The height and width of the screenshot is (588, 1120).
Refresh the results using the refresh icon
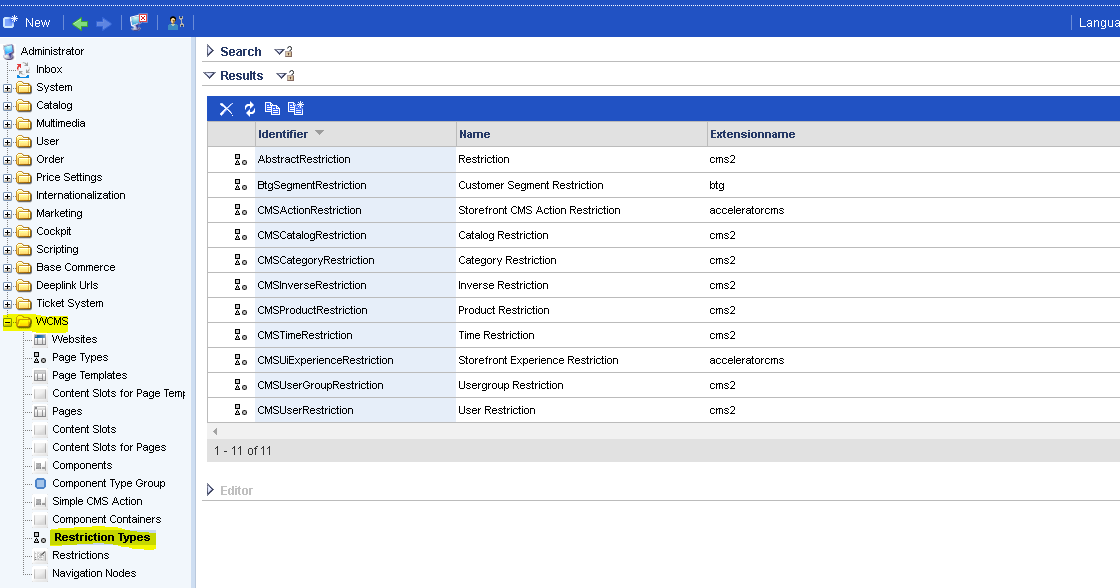250,109
